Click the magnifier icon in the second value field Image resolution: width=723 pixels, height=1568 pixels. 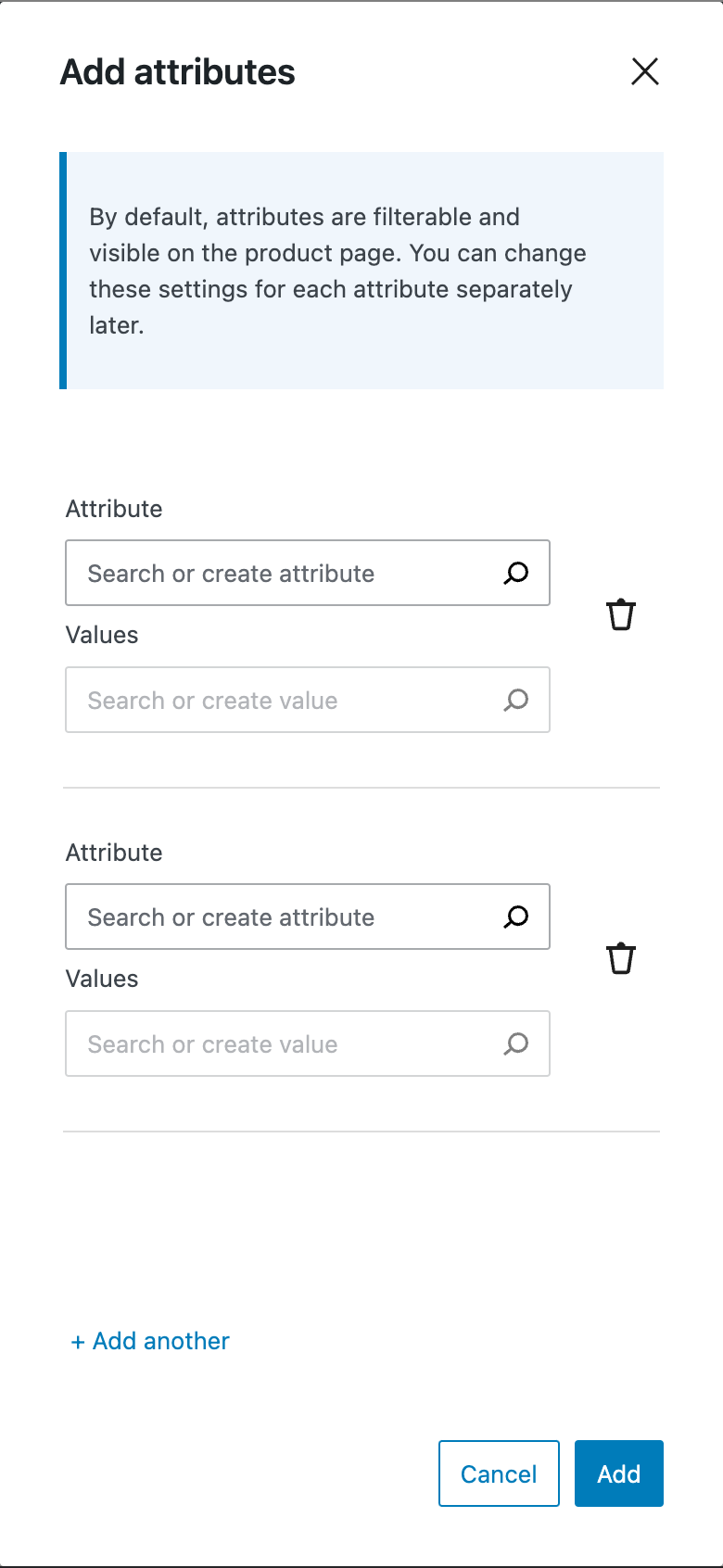point(516,1044)
